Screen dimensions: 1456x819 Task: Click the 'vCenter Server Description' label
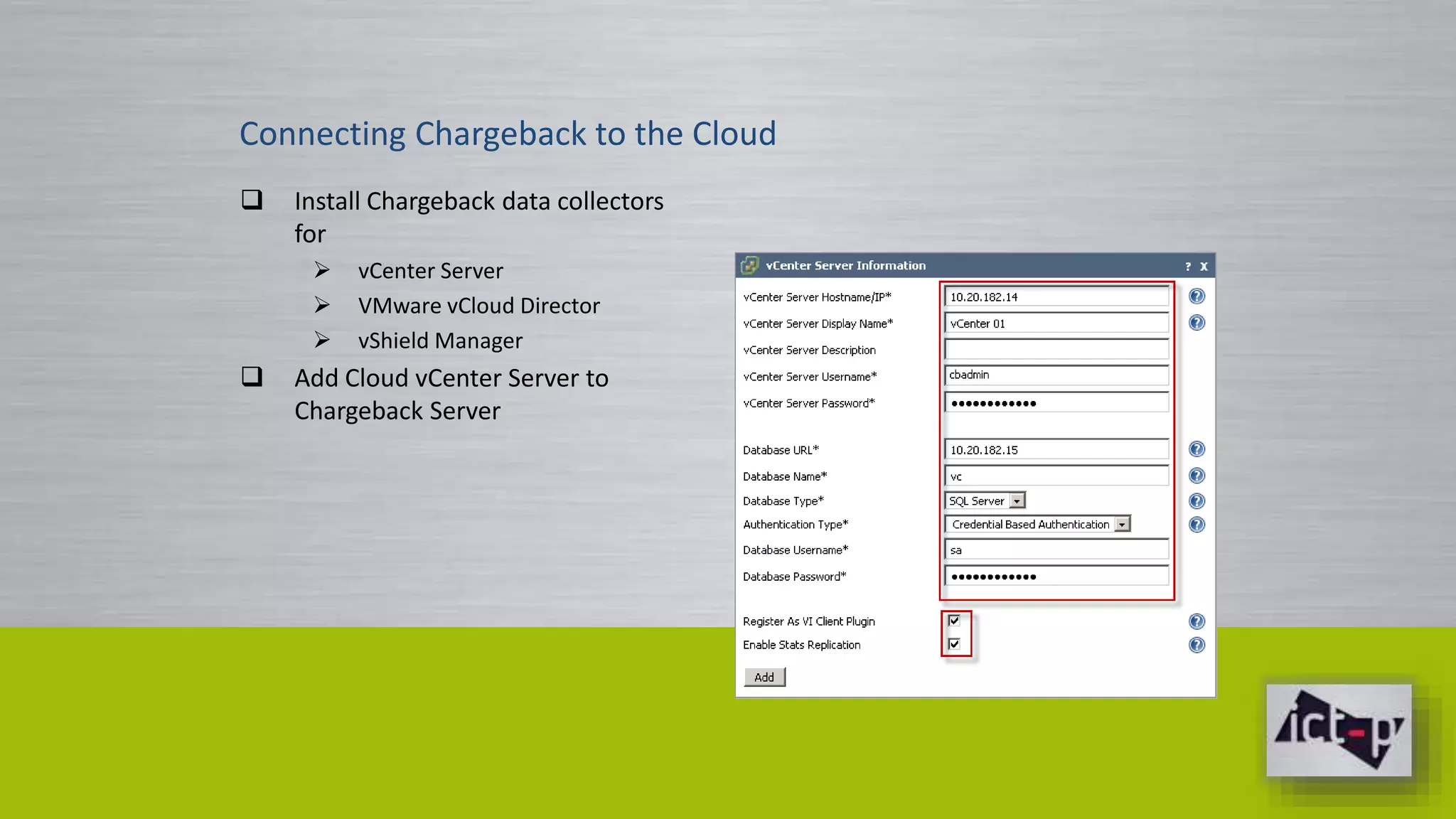tap(809, 350)
